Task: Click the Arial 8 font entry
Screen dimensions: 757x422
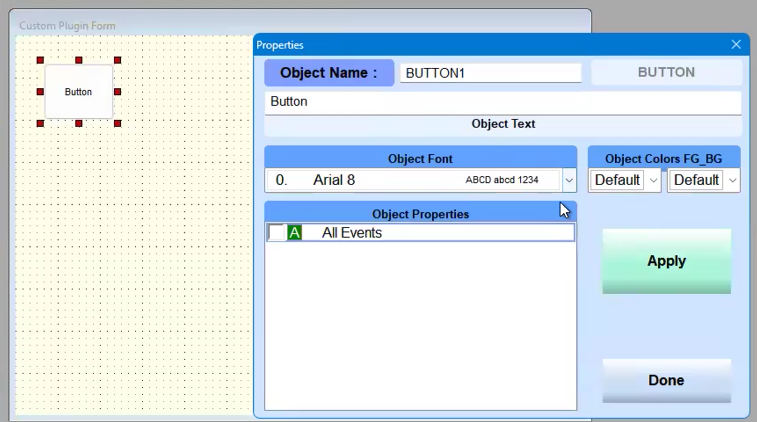Action: tap(334, 180)
